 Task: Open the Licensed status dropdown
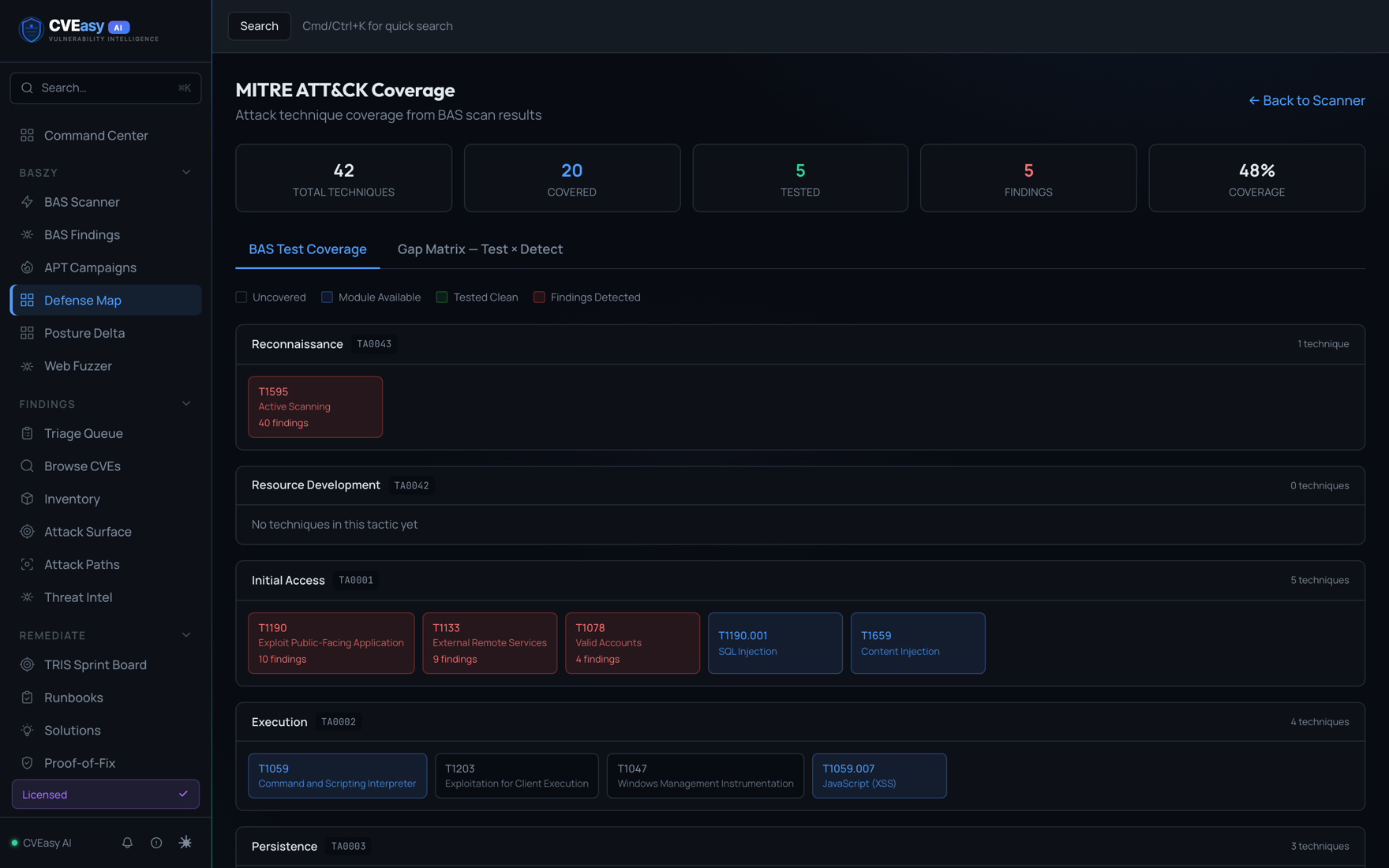106,795
